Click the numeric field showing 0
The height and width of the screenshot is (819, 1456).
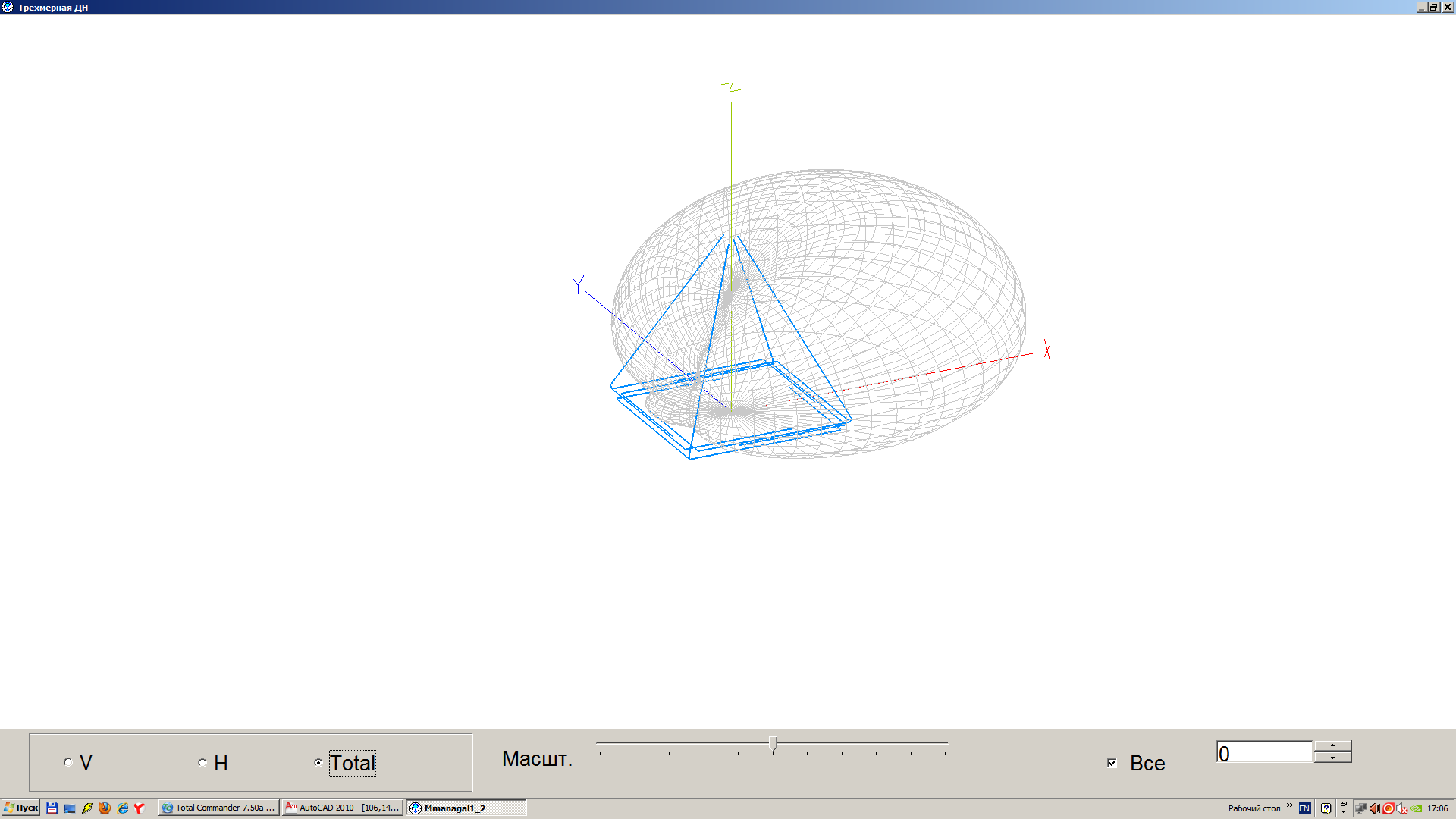pos(1263,752)
